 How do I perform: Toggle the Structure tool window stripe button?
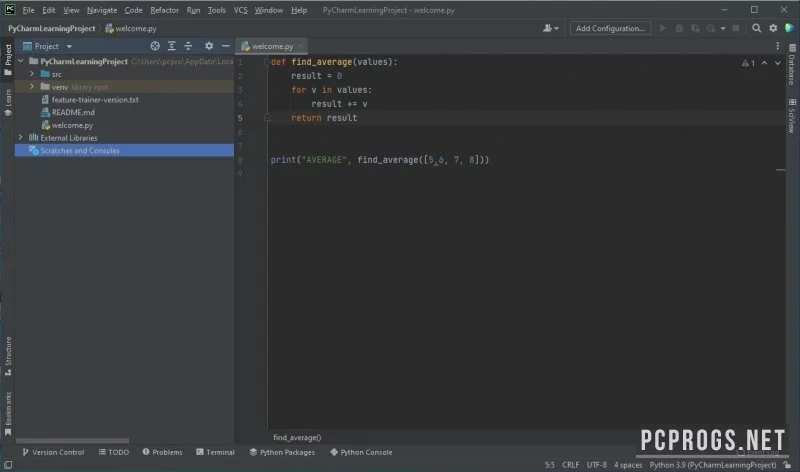[8, 356]
